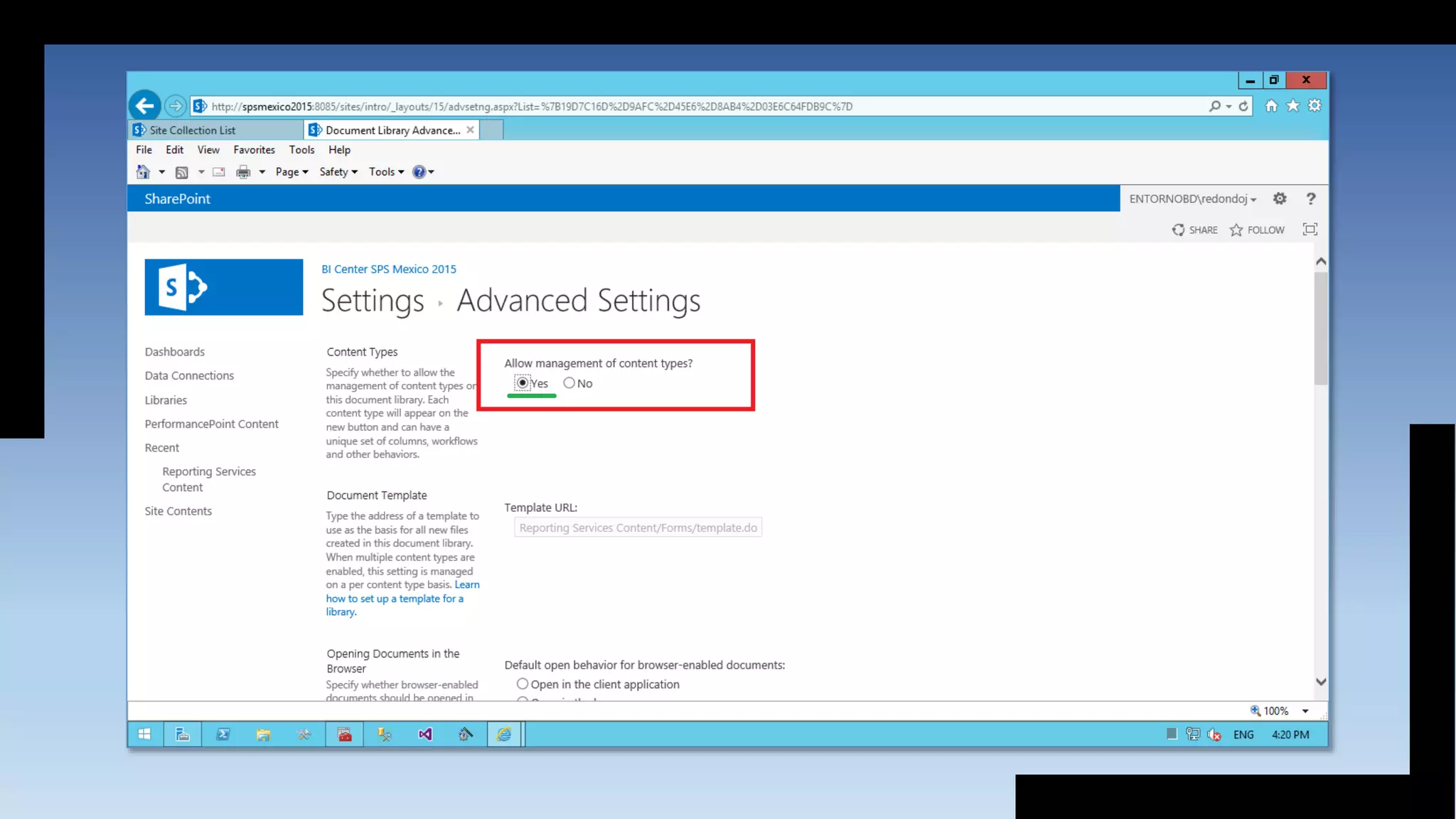Click the browser favorites star icon
This screenshot has height=819, width=1456.
click(x=1293, y=106)
